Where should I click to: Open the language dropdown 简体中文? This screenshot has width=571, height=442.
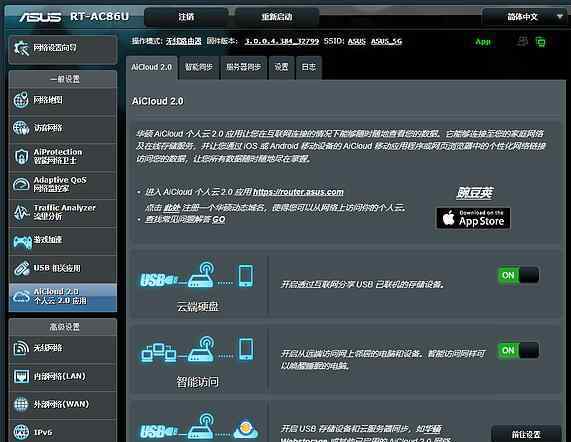click(524, 17)
